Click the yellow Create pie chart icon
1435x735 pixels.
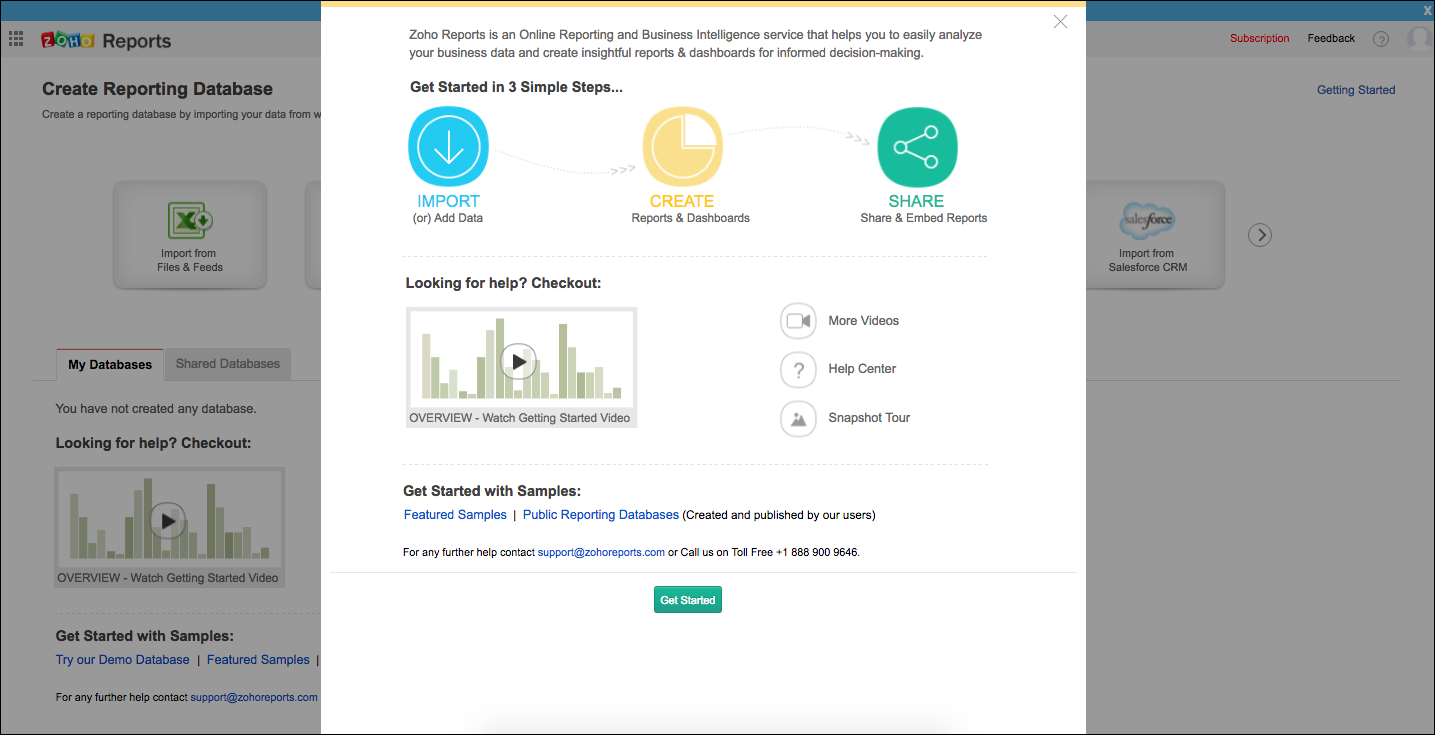pos(682,148)
